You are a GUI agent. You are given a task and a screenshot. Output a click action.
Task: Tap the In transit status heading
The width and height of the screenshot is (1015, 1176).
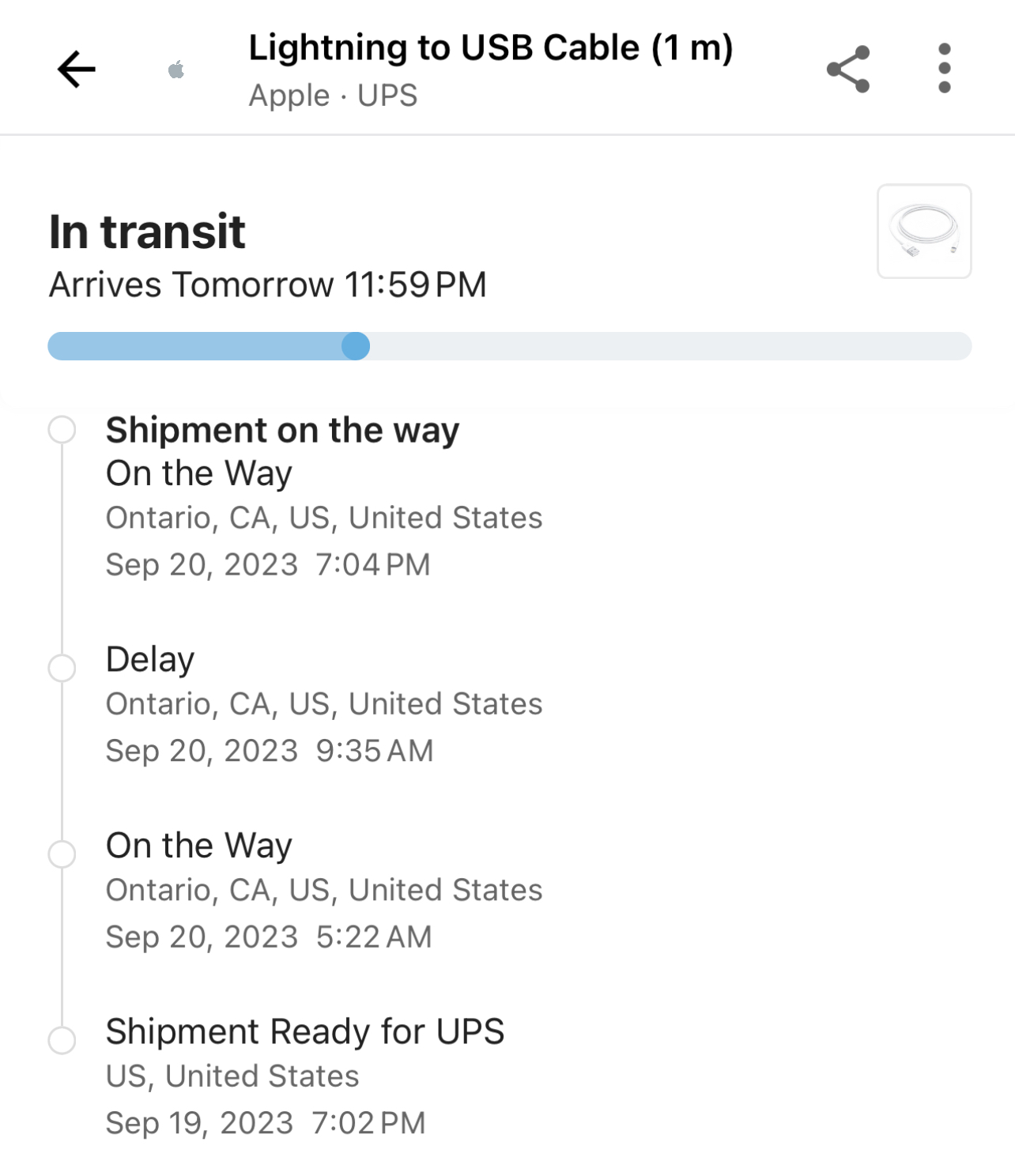tap(147, 232)
